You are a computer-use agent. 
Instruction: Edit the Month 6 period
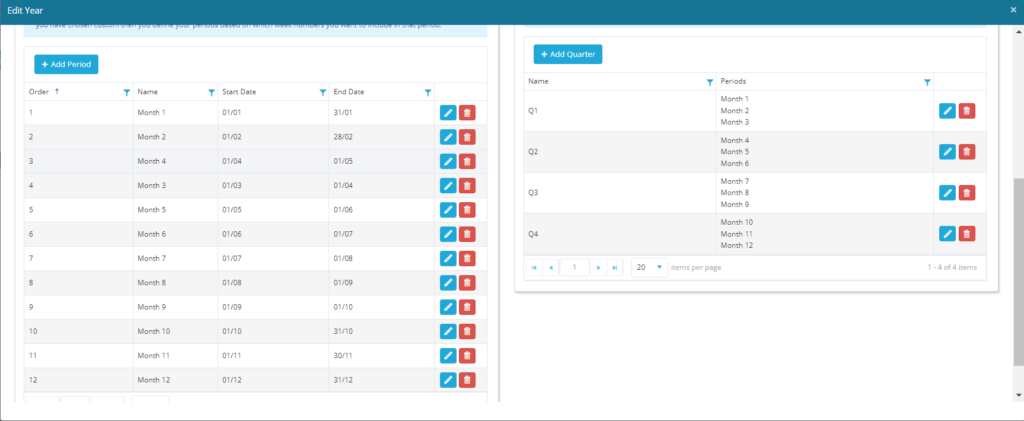pyautogui.click(x=447, y=234)
